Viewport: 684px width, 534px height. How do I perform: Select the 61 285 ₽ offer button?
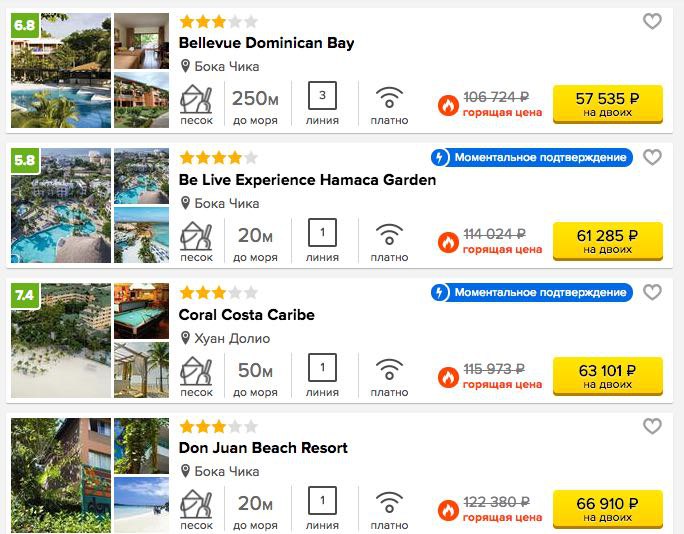click(x=608, y=241)
